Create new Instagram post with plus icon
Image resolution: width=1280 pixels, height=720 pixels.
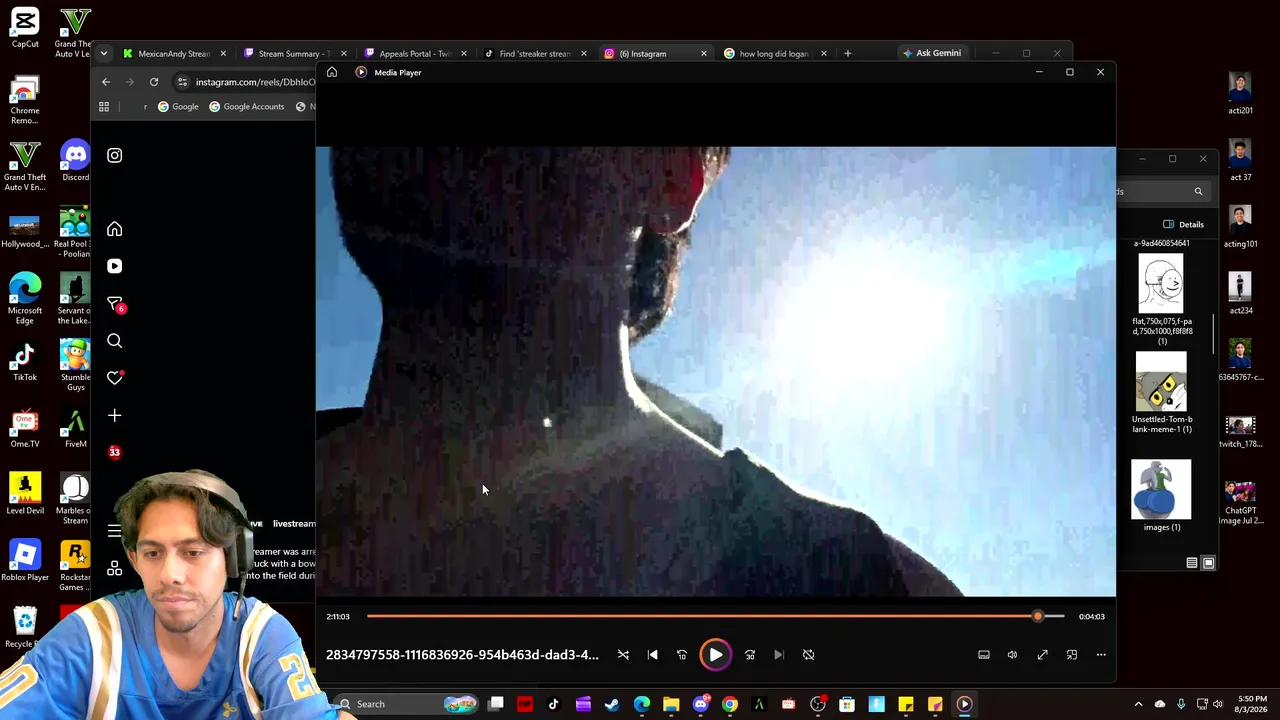[115, 415]
